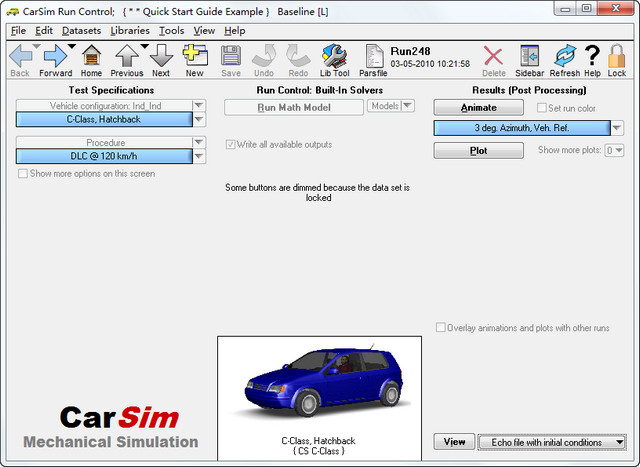Click the Undo icon
This screenshot has height=467, width=640.
pyautogui.click(x=264, y=56)
